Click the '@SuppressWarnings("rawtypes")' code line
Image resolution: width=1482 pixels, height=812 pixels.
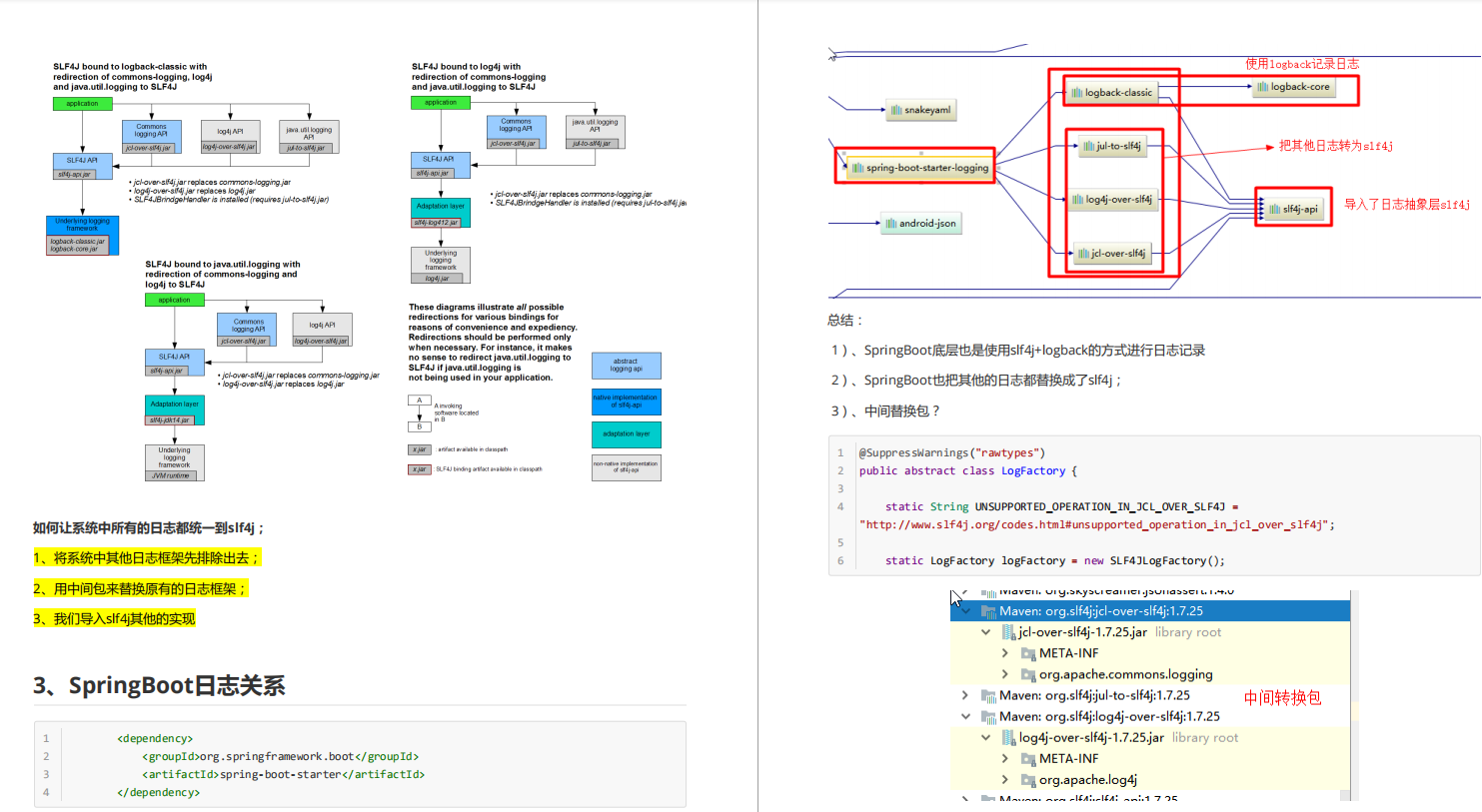(x=952, y=453)
